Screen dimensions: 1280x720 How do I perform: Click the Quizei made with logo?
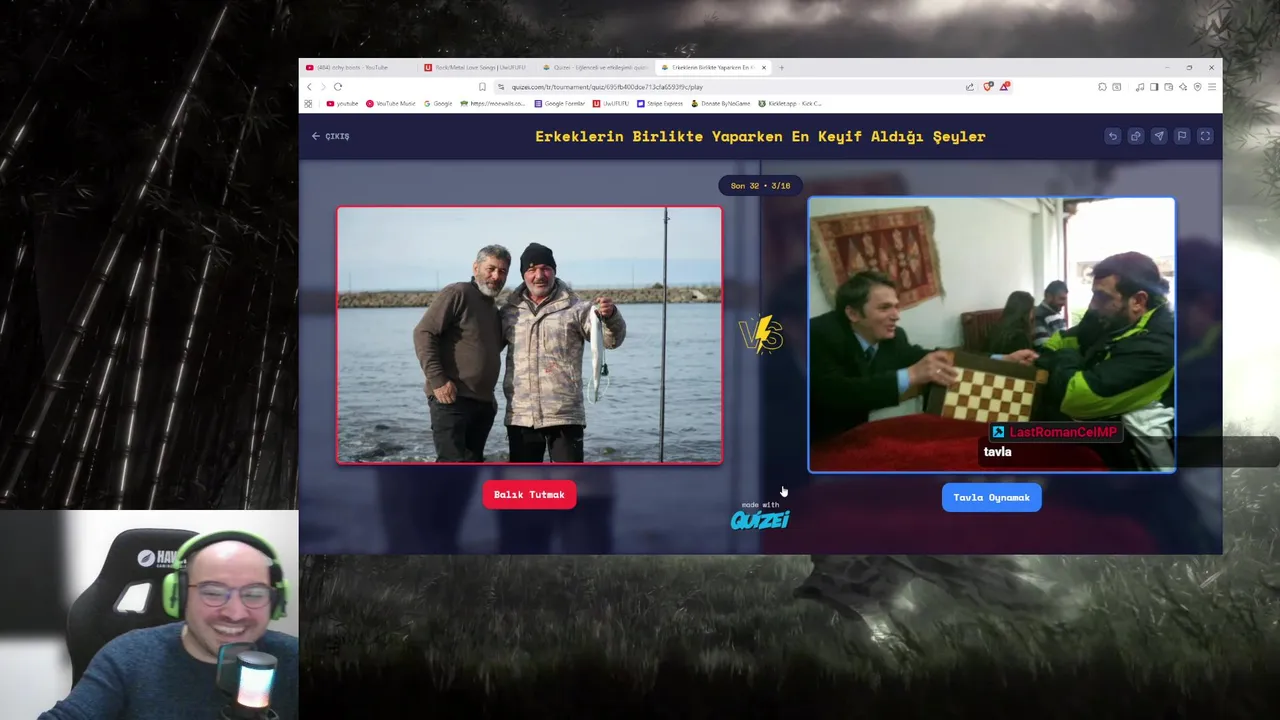(760, 516)
